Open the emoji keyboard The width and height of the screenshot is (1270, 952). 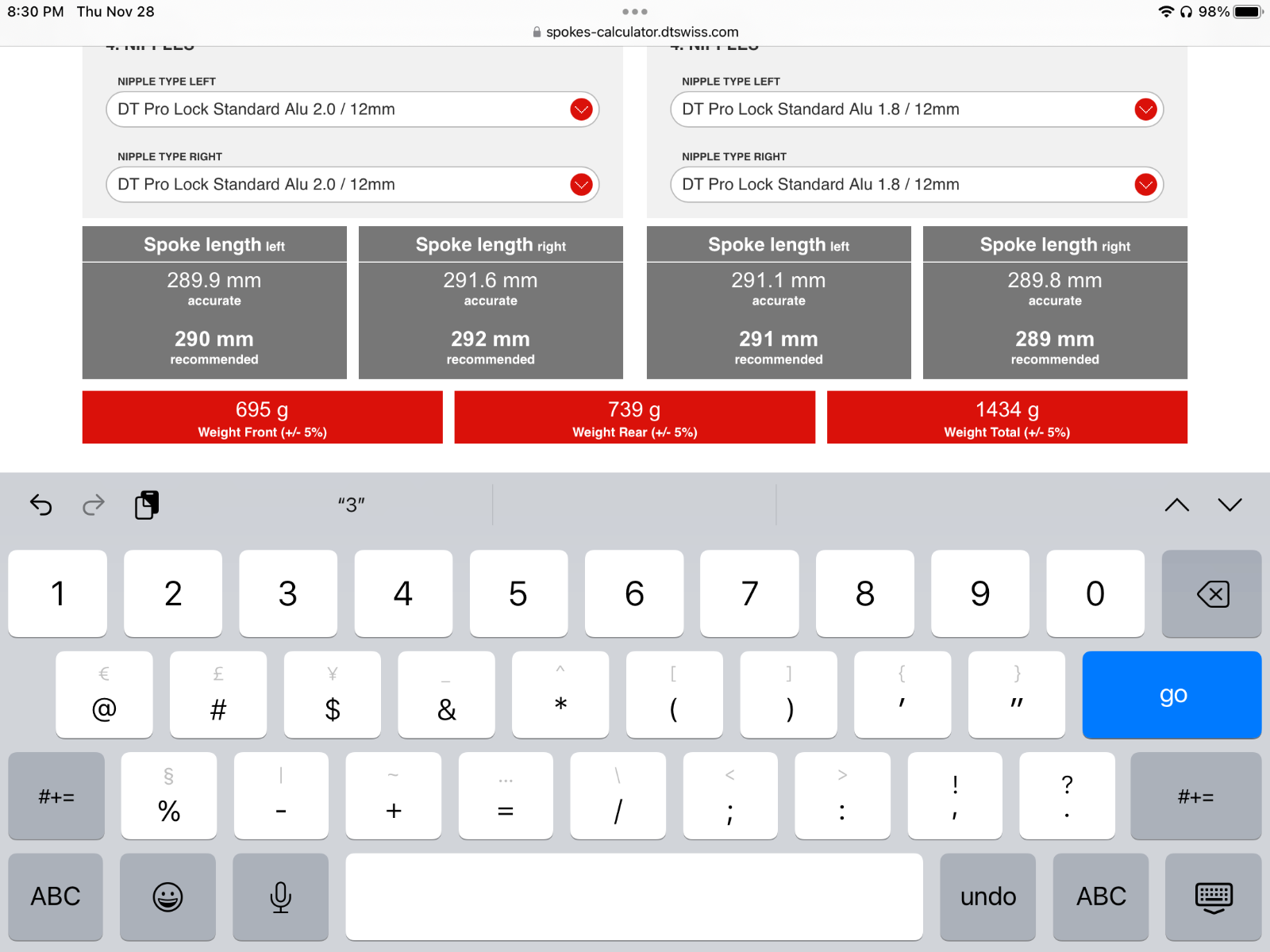point(167,896)
